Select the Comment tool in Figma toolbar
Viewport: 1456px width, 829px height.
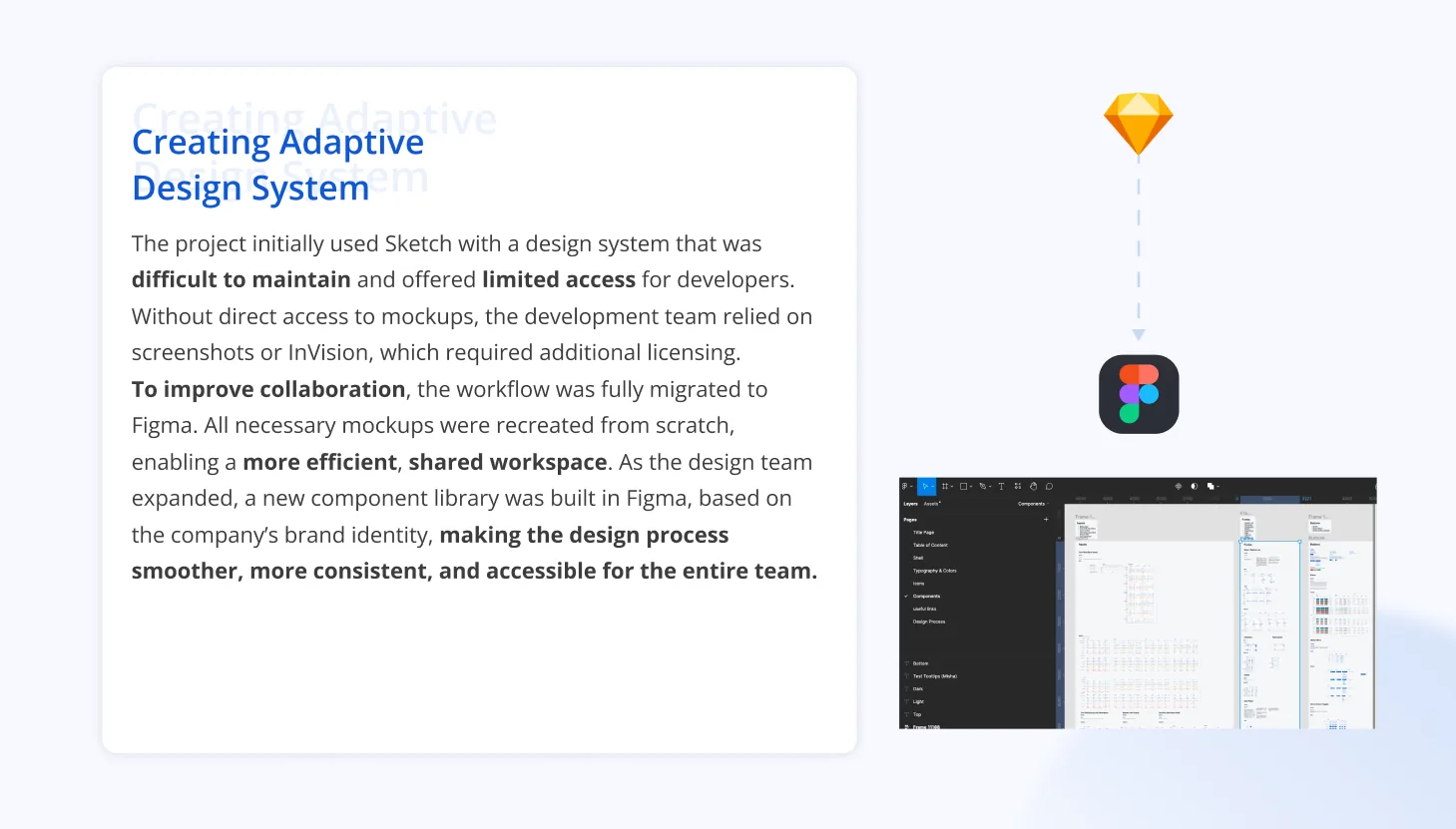click(x=1049, y=486)
